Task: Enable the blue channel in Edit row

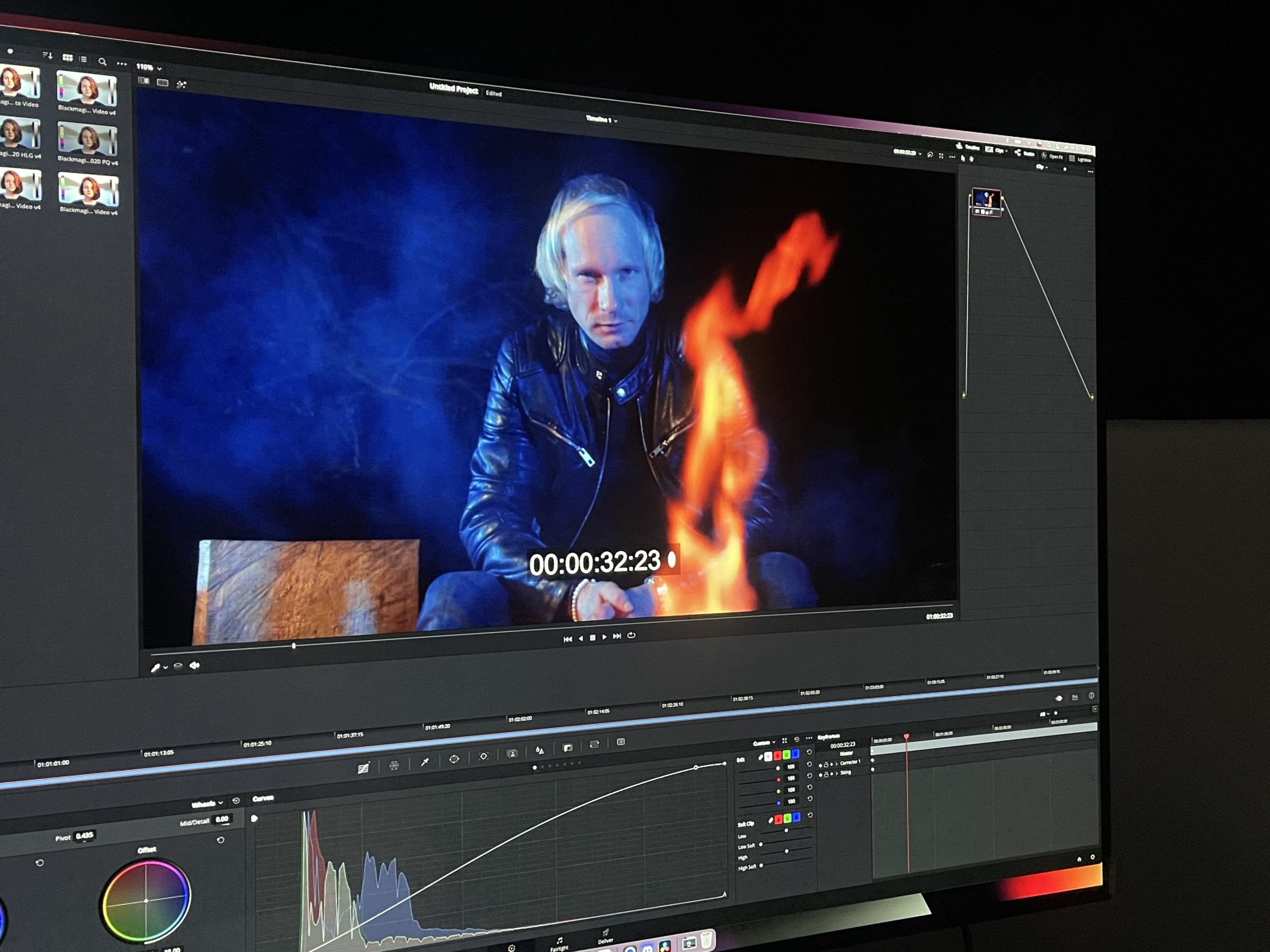Action: pyautogui.click(x=795, y=754)
